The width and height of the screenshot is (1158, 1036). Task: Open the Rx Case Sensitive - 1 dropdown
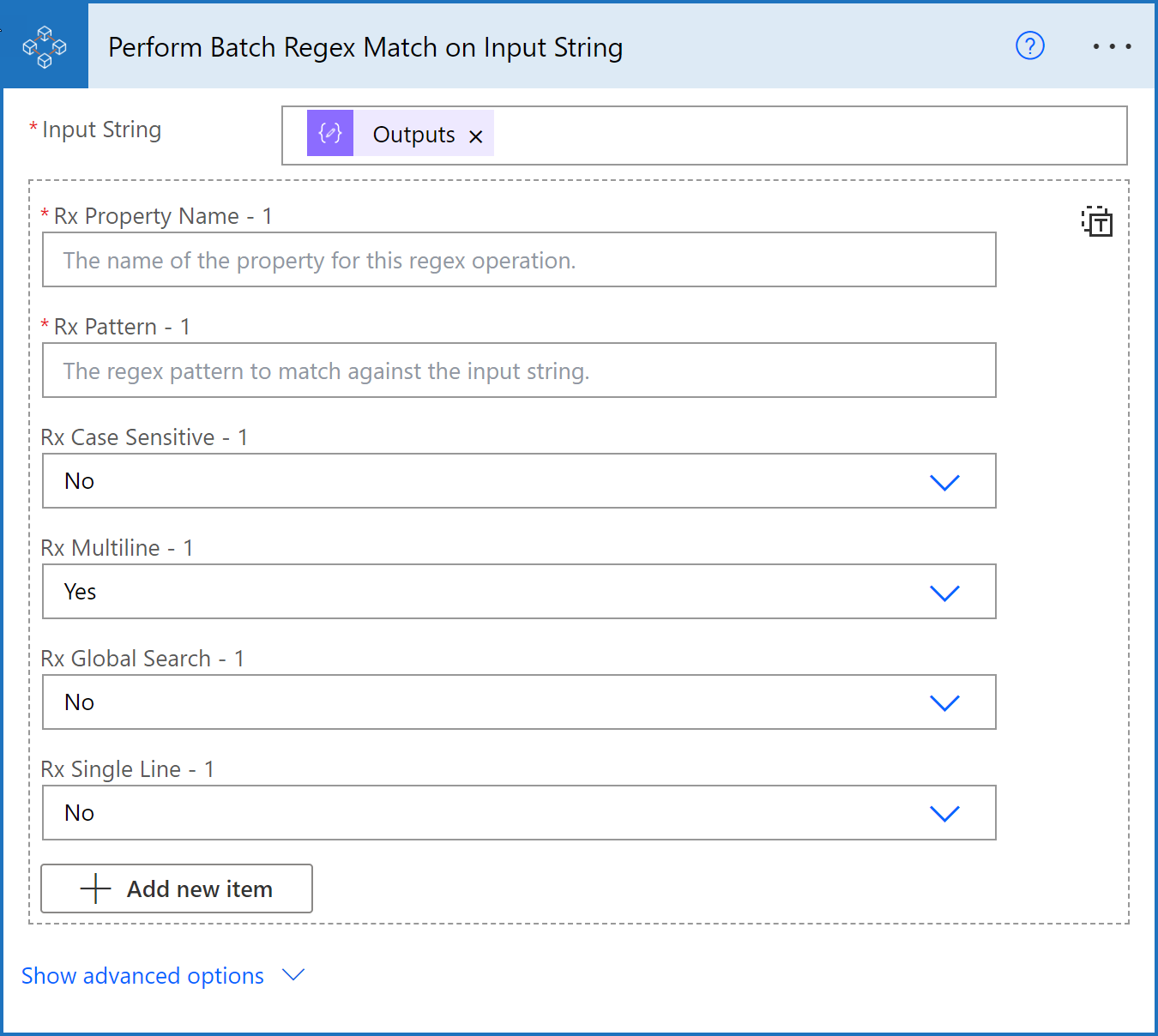pyautogui.click(x=519, y=481)
